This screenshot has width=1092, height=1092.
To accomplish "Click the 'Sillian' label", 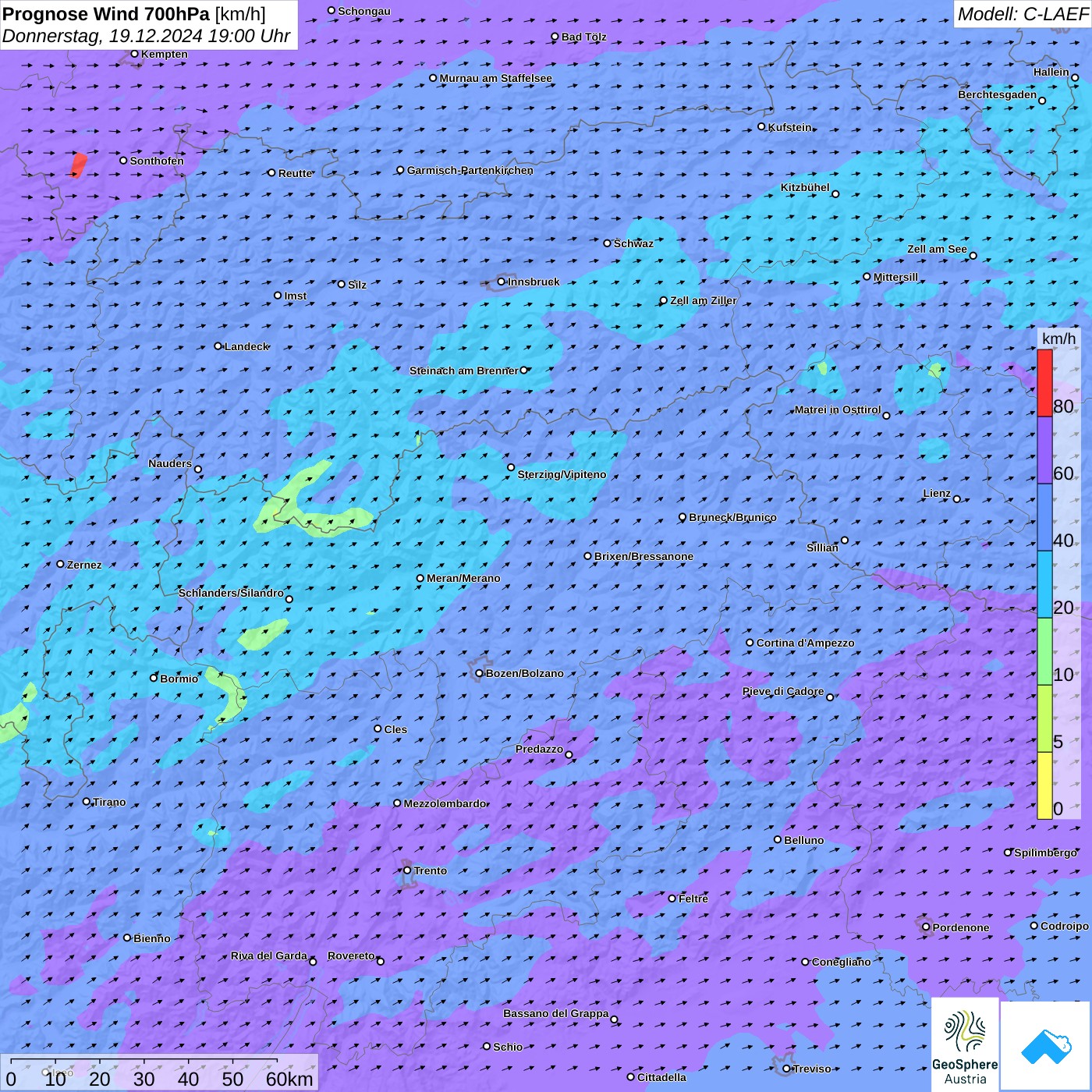I will [822, 548].
